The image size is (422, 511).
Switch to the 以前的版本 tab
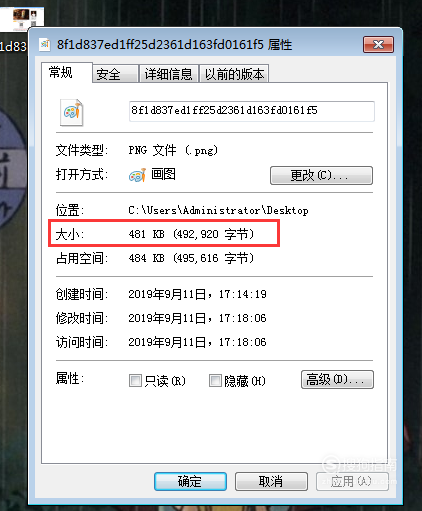click(x=234, y=74)
